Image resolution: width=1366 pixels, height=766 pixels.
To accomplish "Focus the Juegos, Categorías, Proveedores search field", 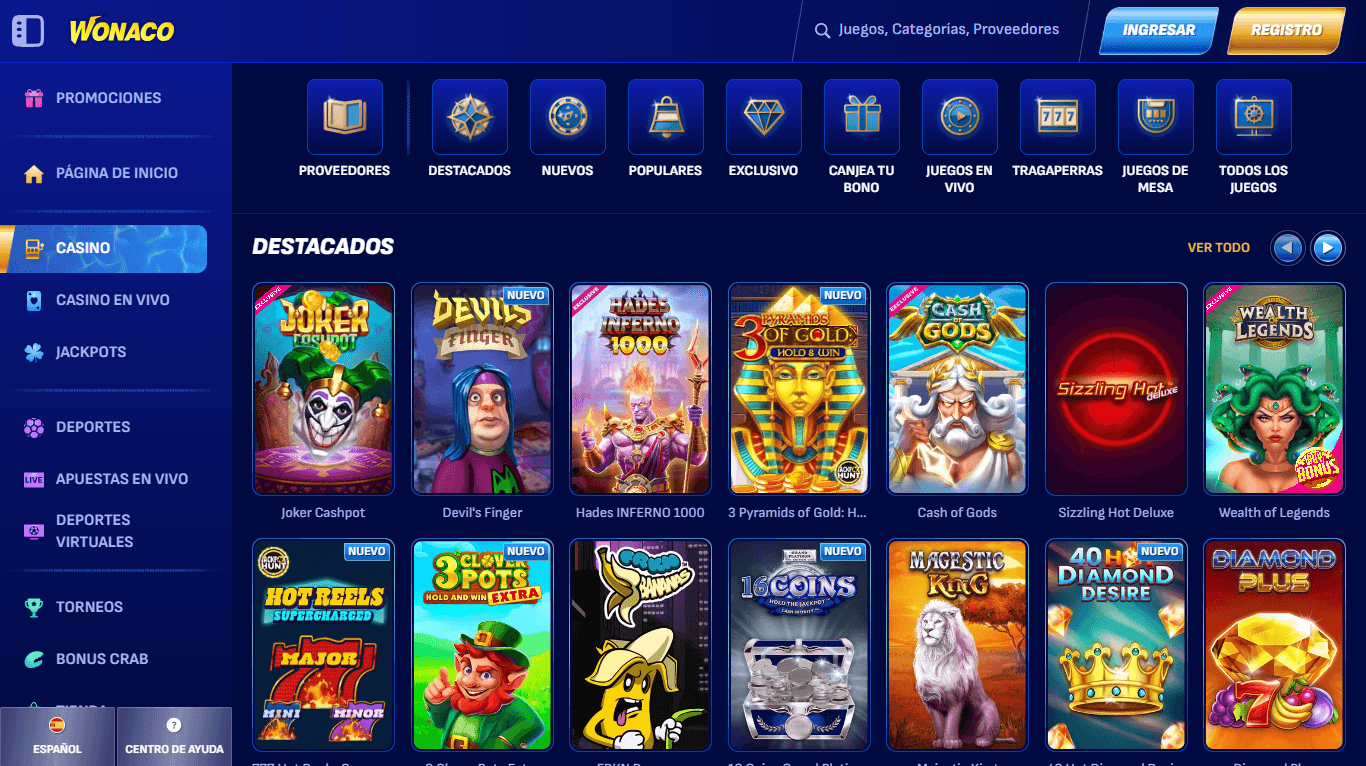I will pos(937,30).
